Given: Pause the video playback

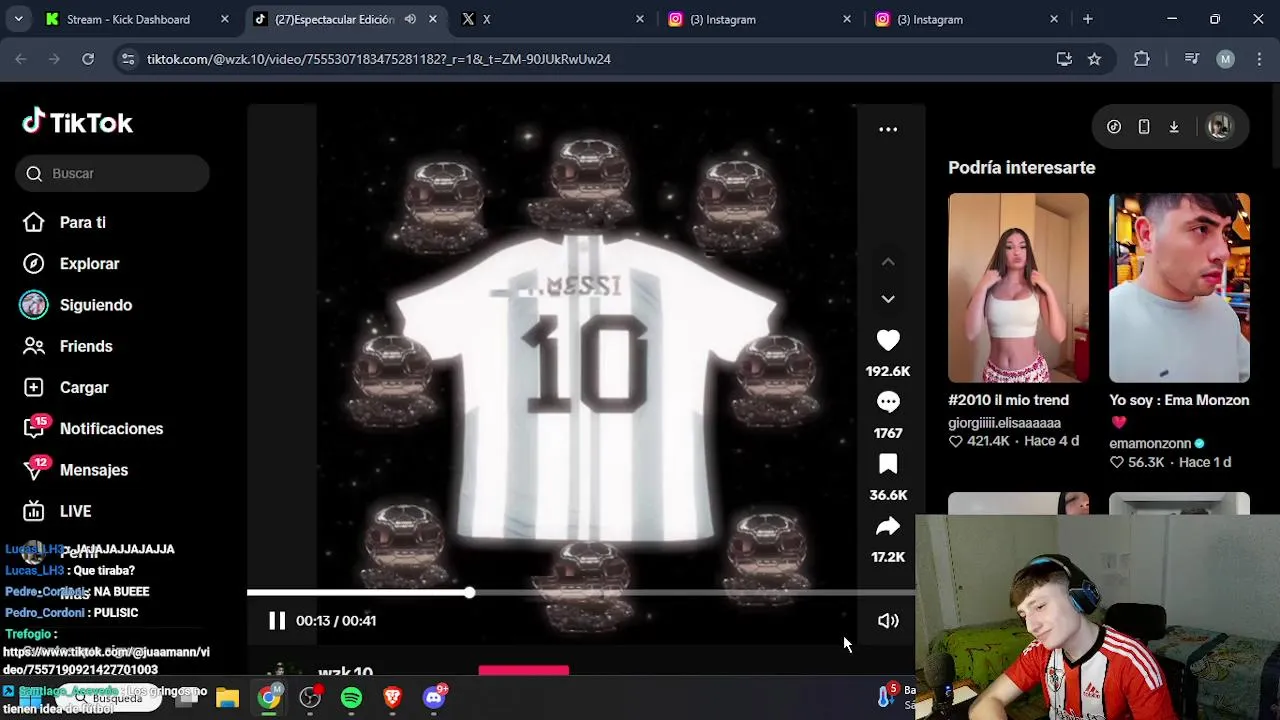Looking at the screenshot, I should 277,621.
